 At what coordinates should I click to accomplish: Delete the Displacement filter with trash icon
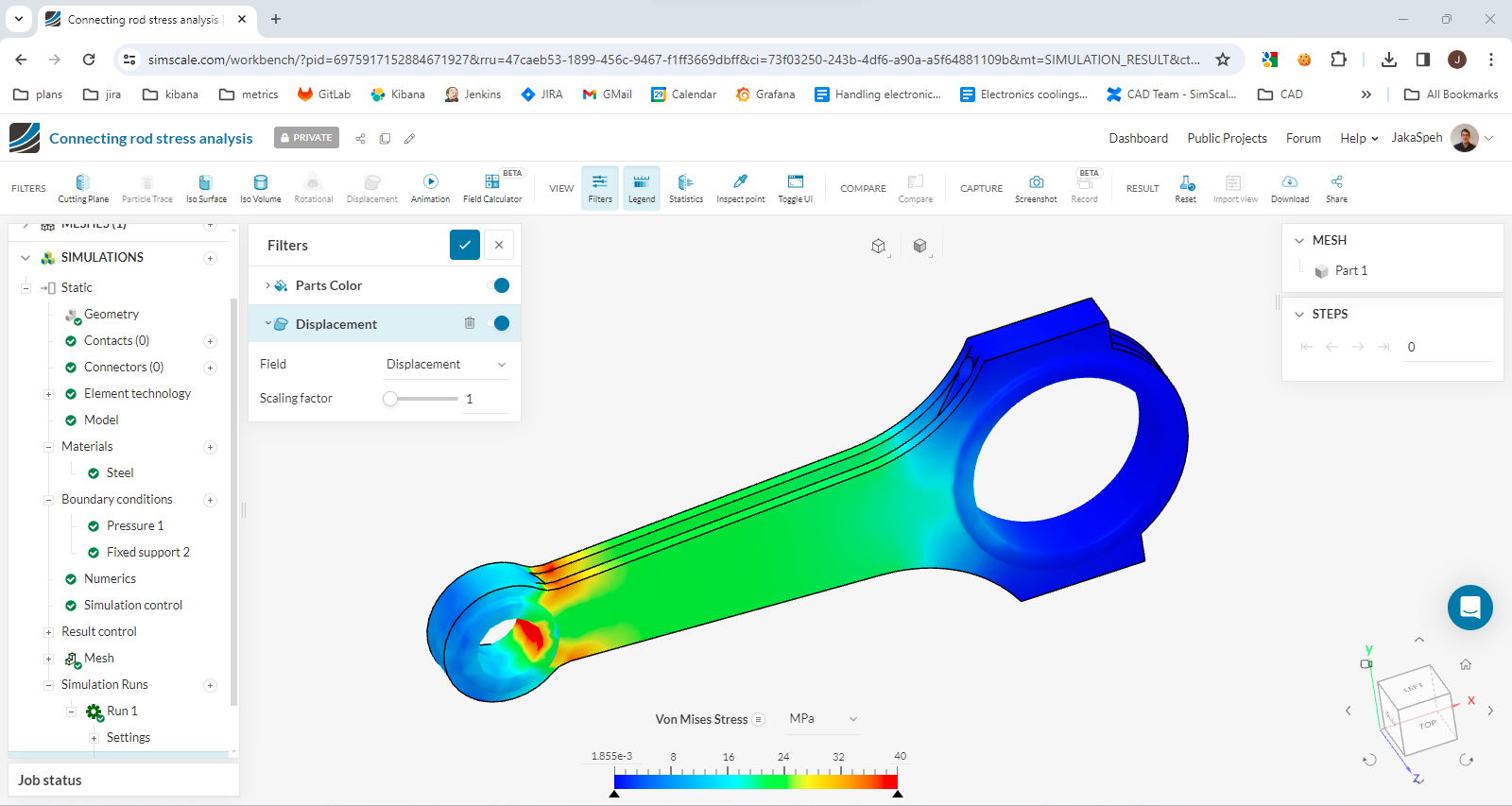pos(470,323)
